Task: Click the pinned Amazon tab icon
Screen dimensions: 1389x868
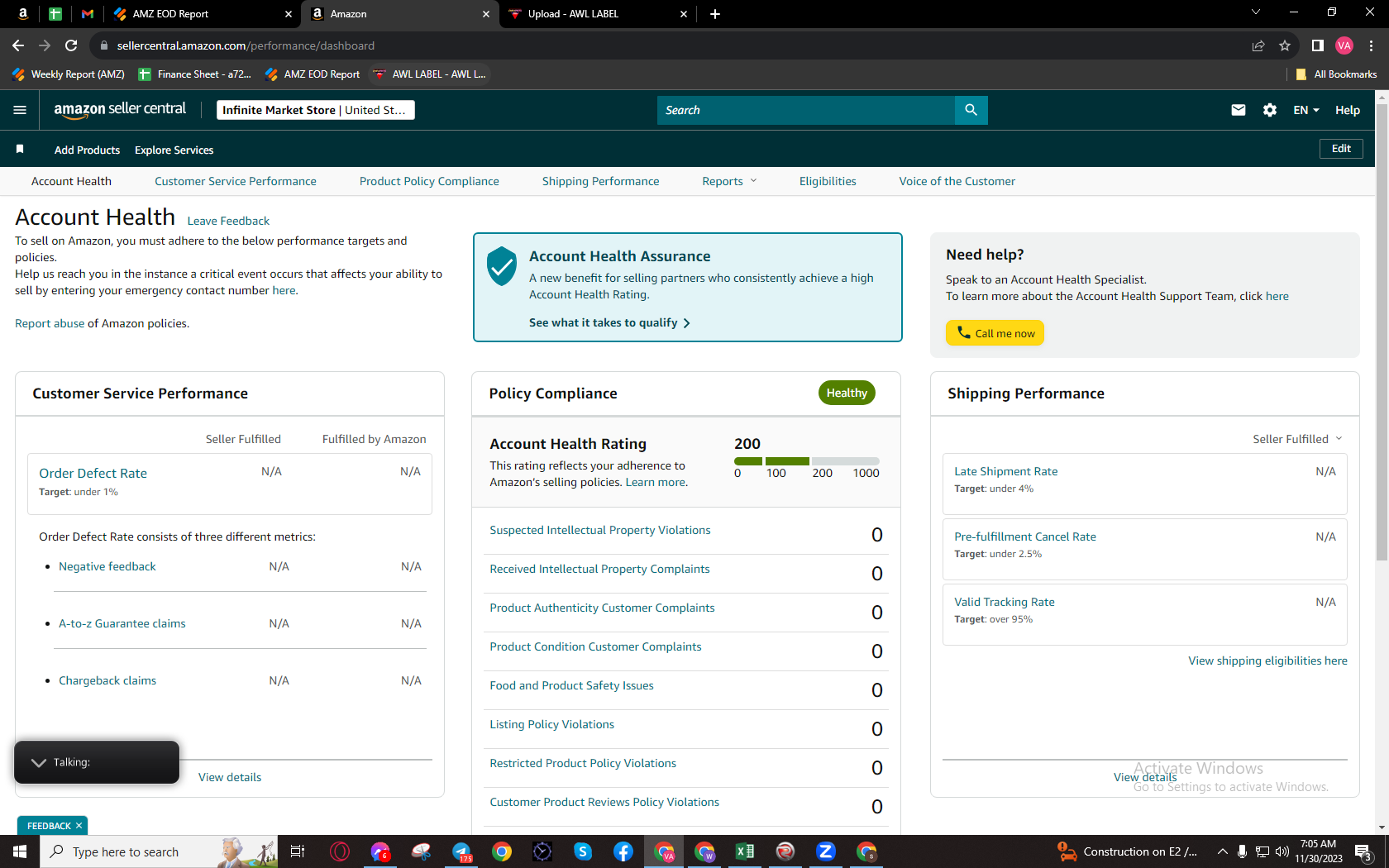Action: (23, 13)
